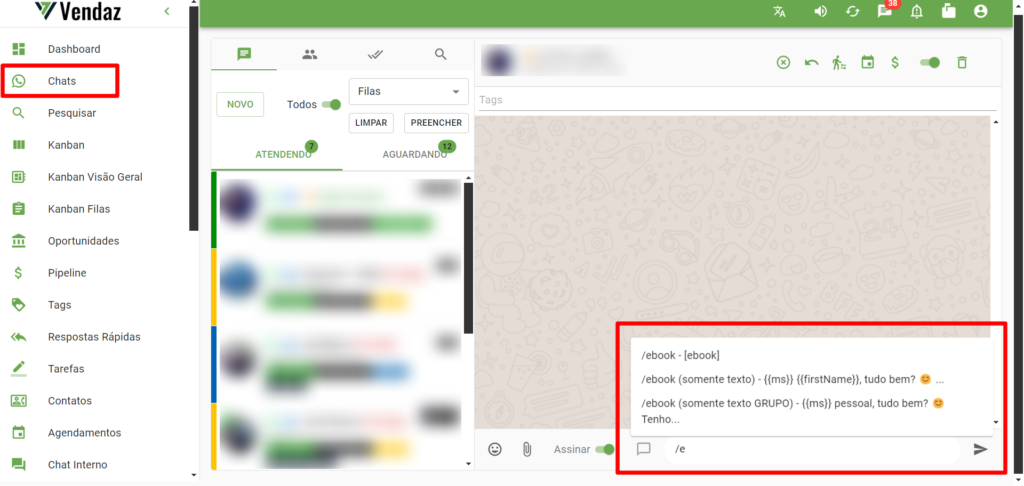
Task: Send the message with the arrow icon
Action: click(980, 449)
